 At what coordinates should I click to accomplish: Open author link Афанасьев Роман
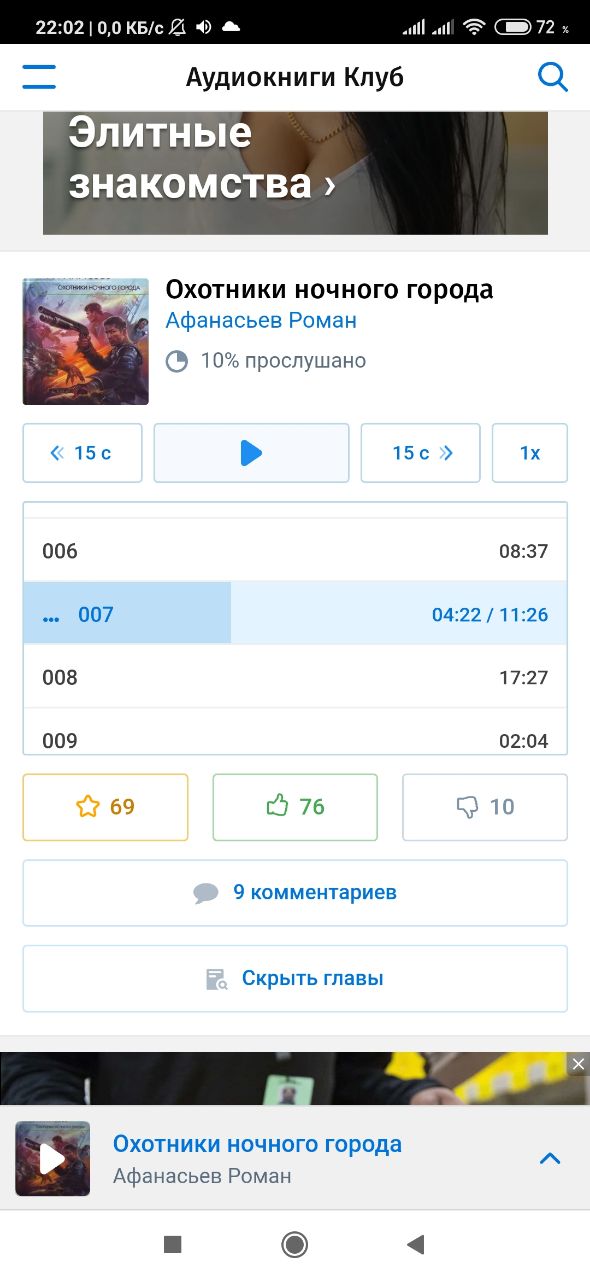[x=261, y=321]
